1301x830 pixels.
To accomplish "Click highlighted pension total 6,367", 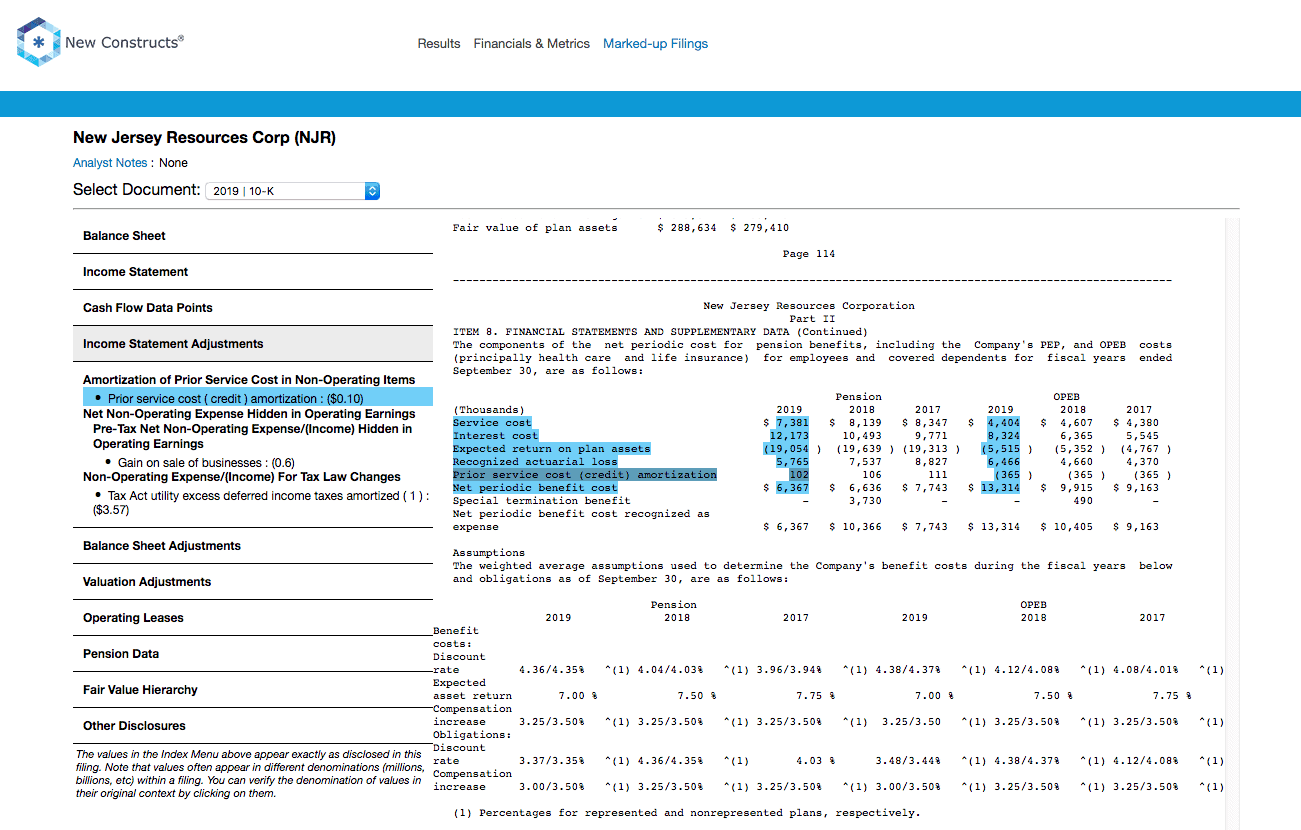I will [x=792, y=488].
